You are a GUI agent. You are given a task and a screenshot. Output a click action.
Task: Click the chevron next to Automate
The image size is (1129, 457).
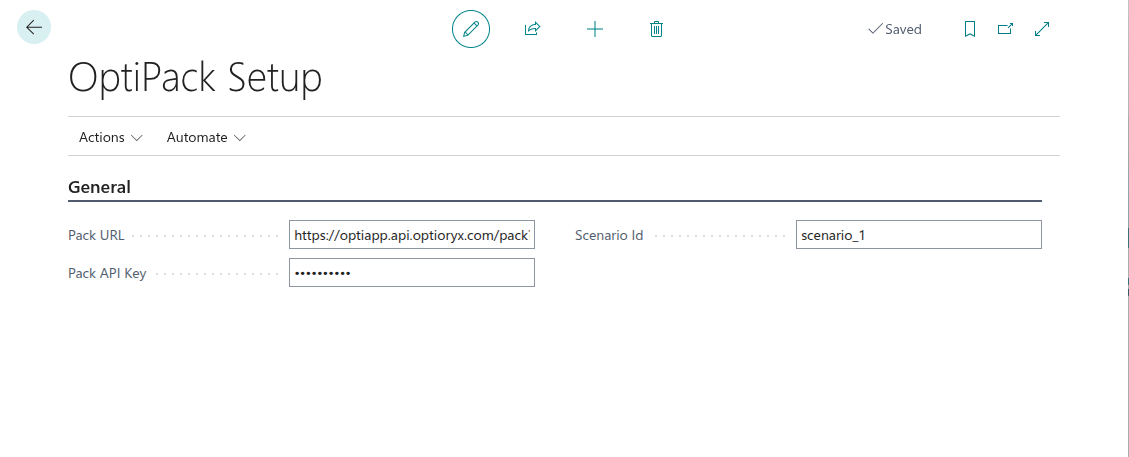pos(240,138)
